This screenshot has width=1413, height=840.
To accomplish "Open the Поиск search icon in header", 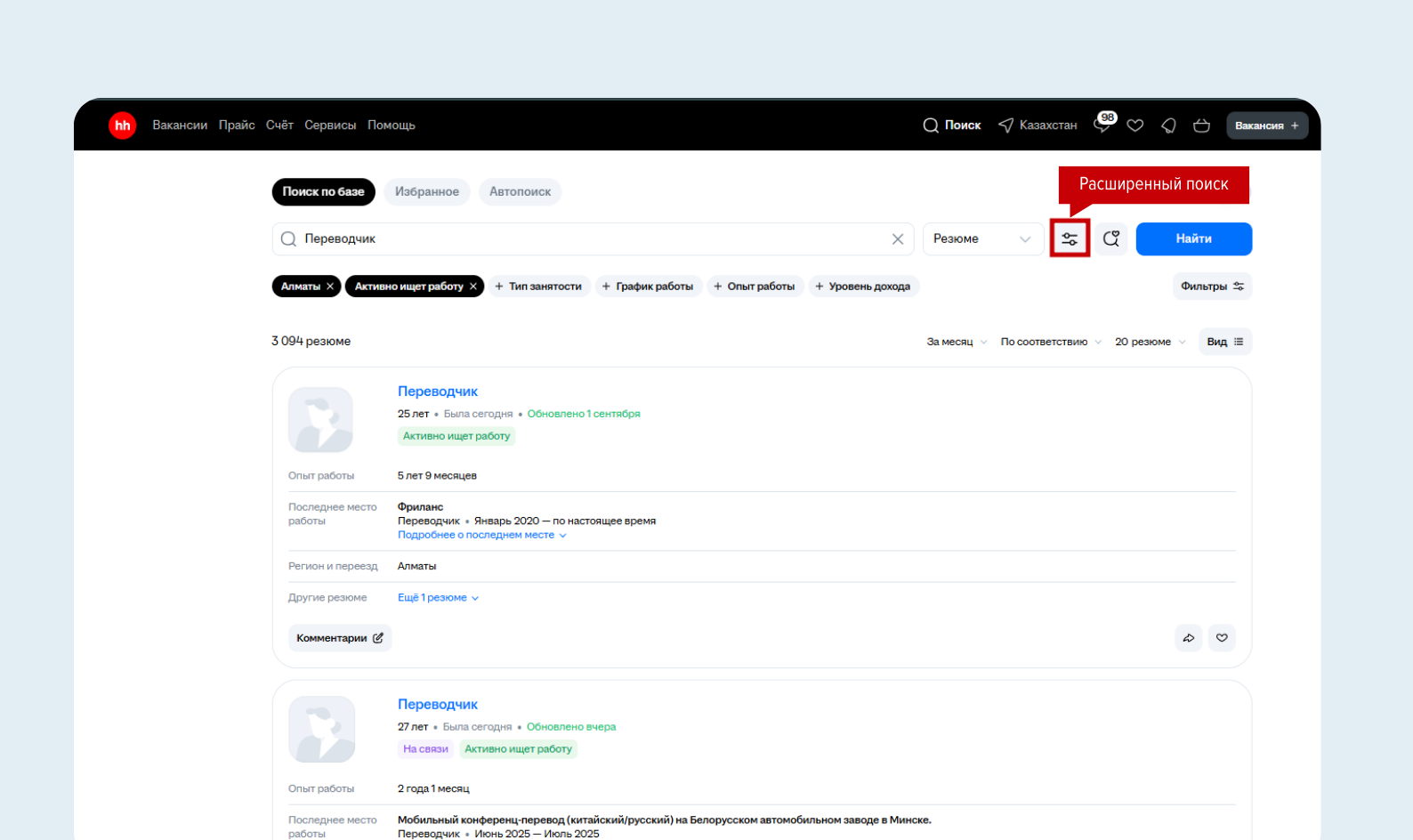I will point(931,125).
